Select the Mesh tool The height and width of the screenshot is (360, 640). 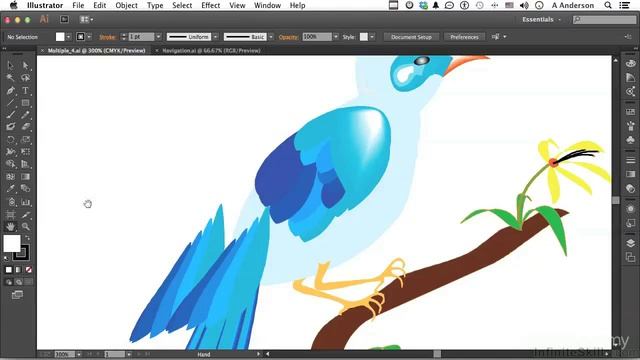tap(11, 177)
